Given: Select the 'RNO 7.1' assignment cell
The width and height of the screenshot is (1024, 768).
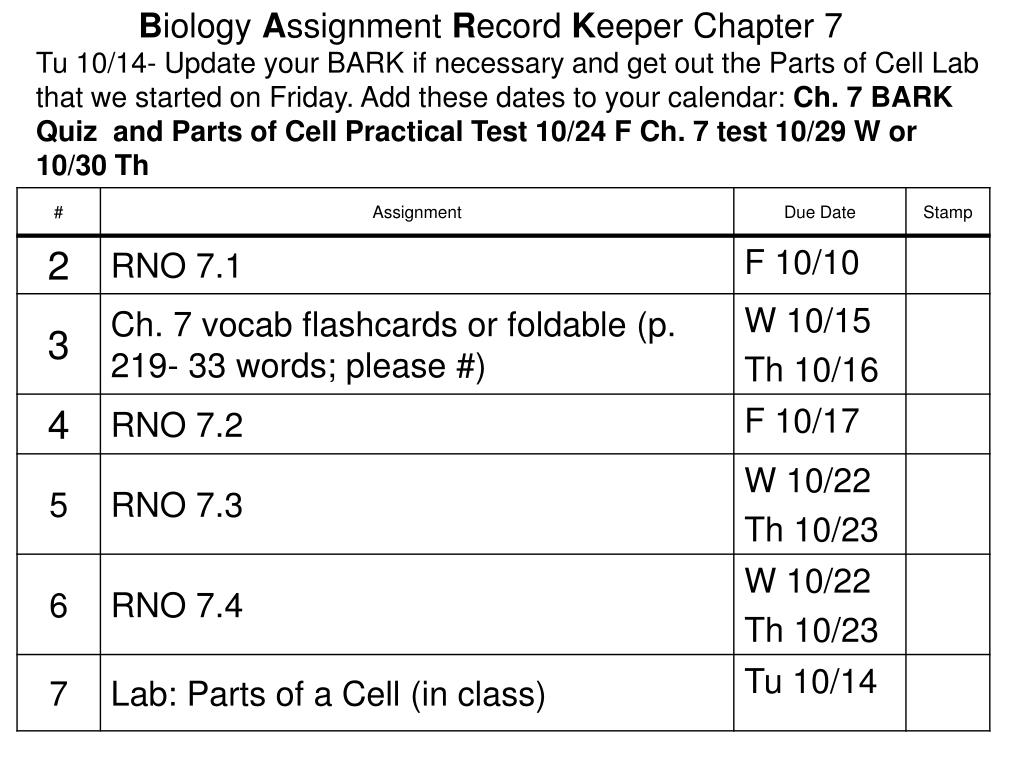Looking at the screenshot, I should tap(417, 266).
